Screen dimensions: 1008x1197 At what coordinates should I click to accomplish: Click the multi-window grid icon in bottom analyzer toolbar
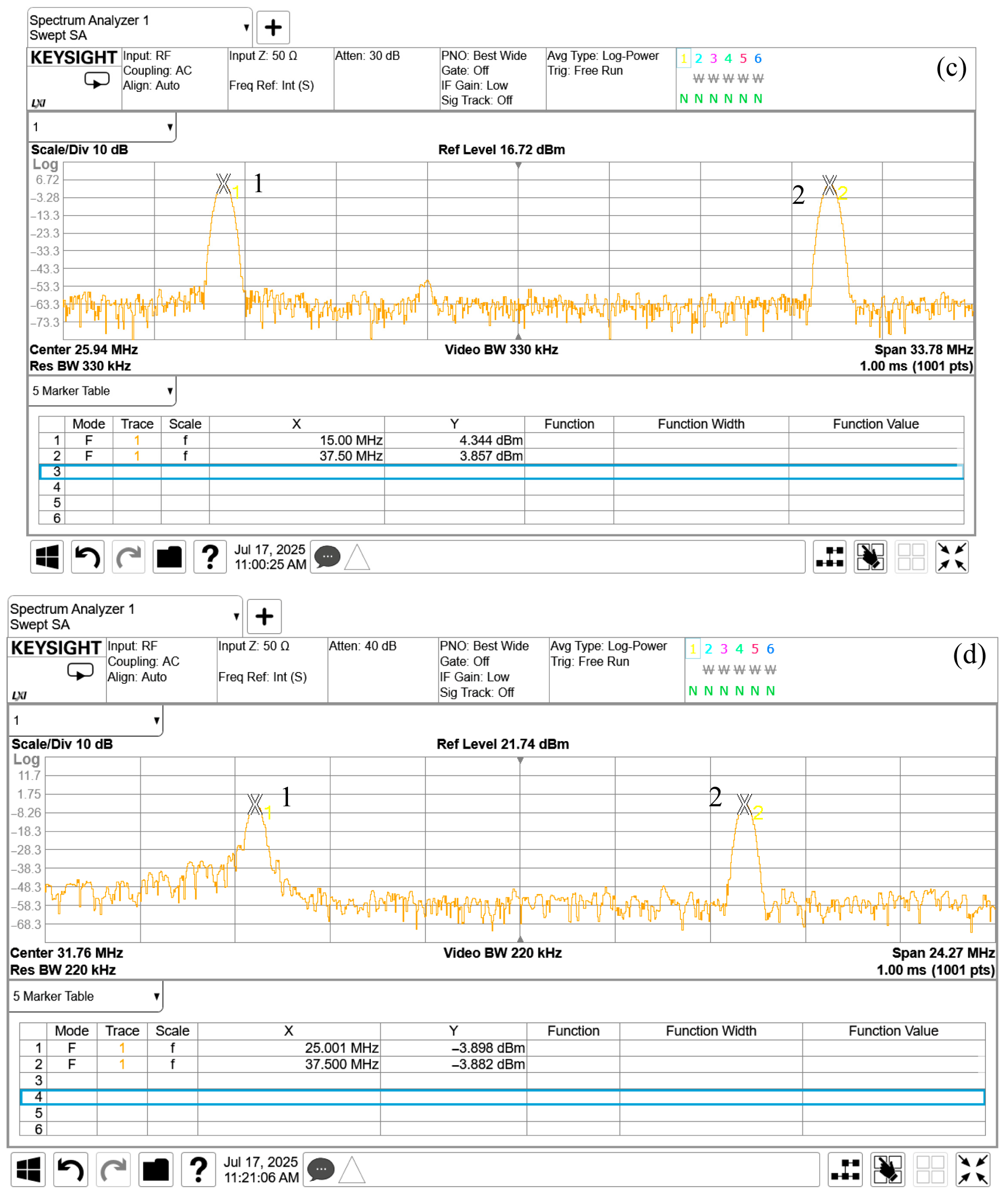coord(930,1169)
